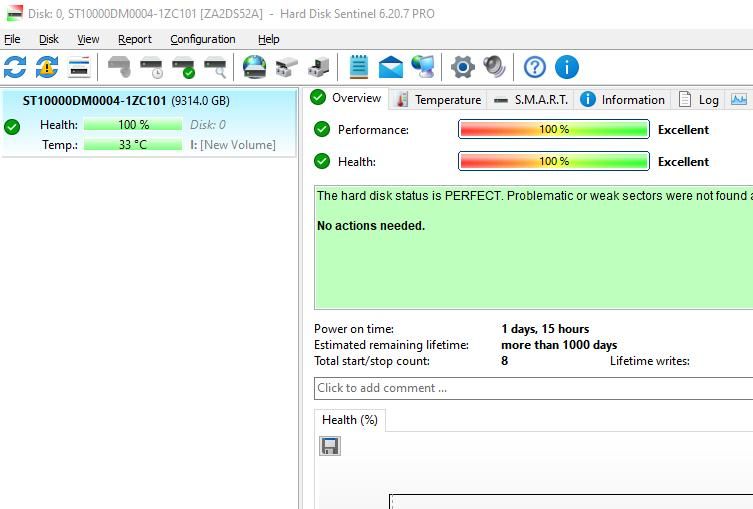The height and width of the screenshot is (509, 753).
Task: Click the blue notepad report icon
Action: (359, 67)
